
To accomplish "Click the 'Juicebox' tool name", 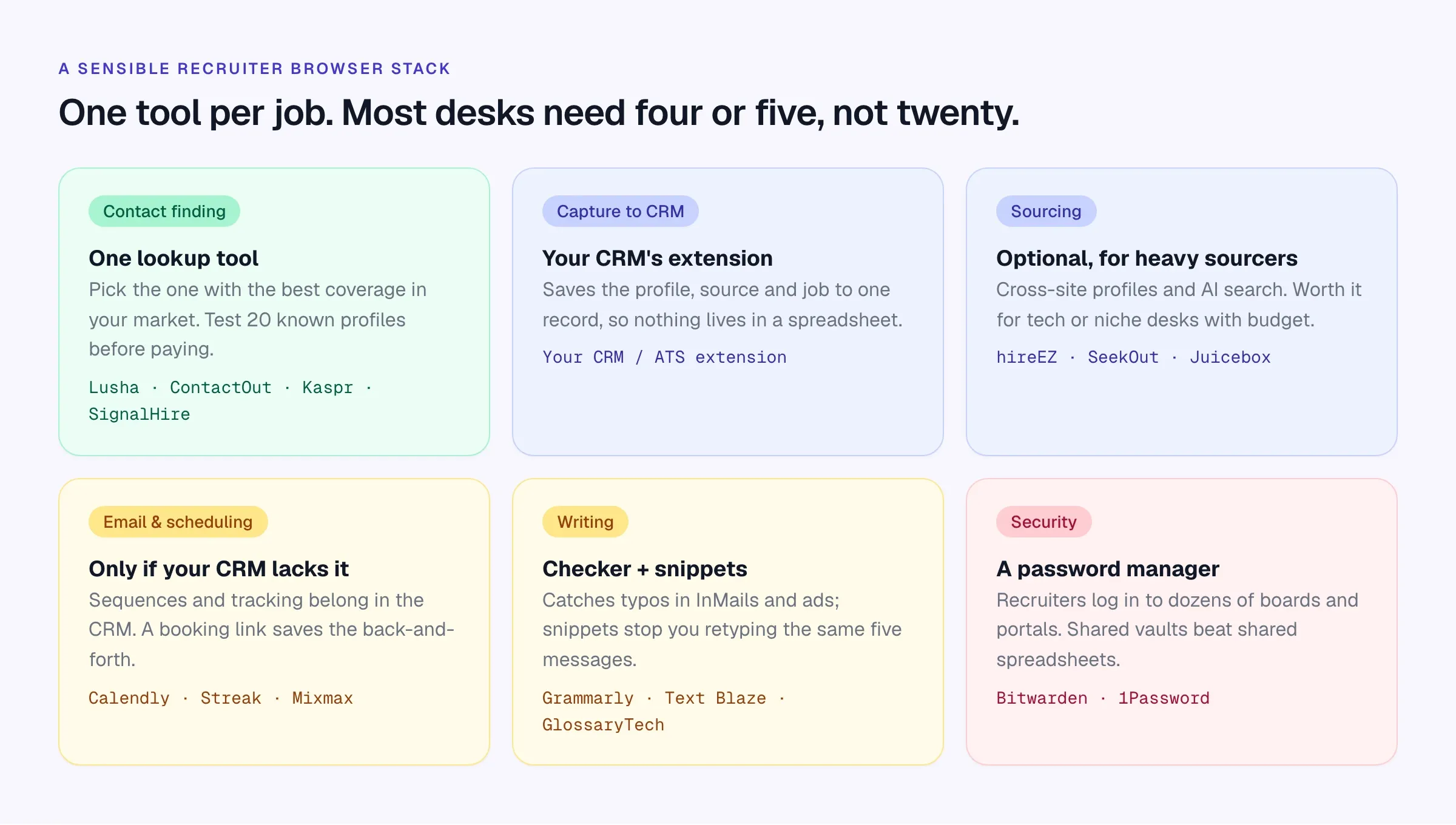I will point(1230,357).
